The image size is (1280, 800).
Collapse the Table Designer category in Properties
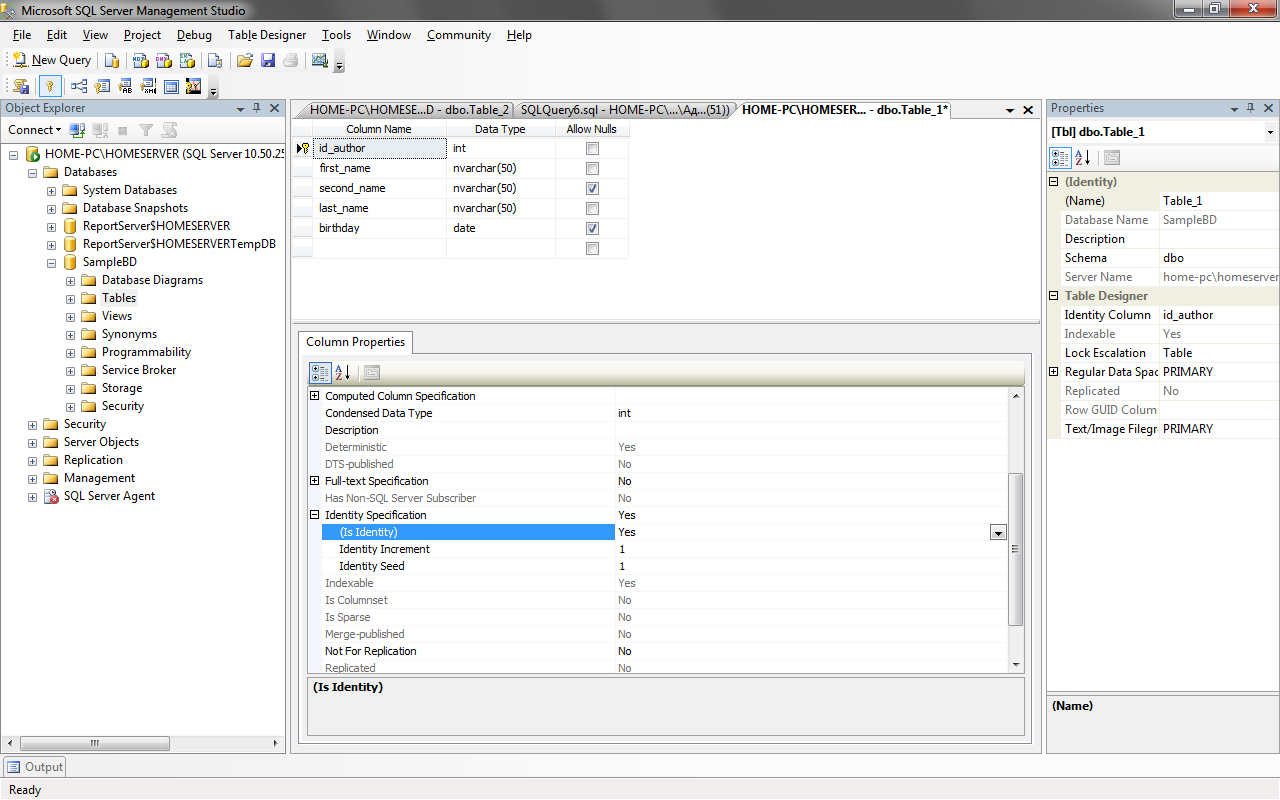[1053, 296]
